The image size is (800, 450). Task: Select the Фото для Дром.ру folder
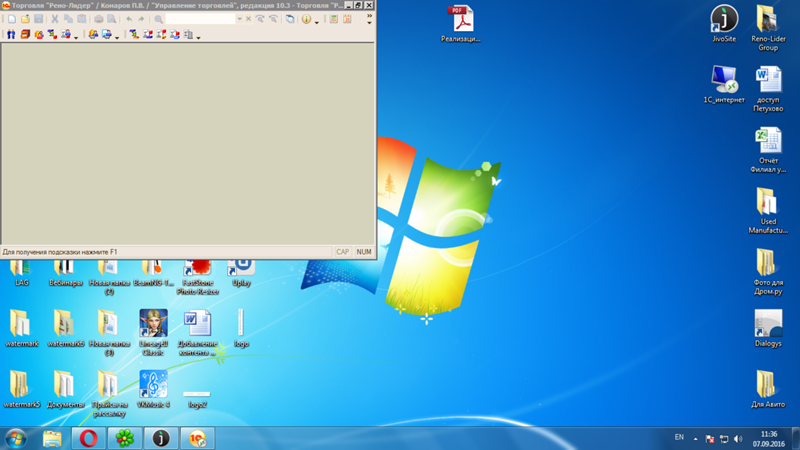pyautogui.click(x=768, y=271)
